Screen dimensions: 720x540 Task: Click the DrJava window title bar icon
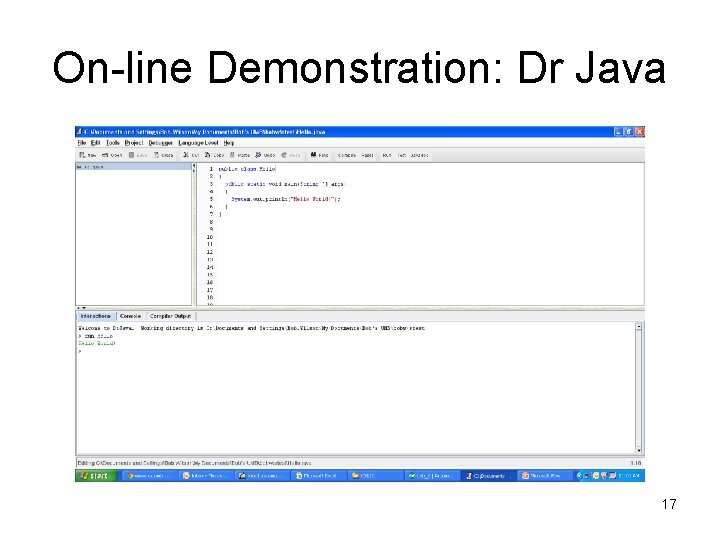tap(80, 132)
